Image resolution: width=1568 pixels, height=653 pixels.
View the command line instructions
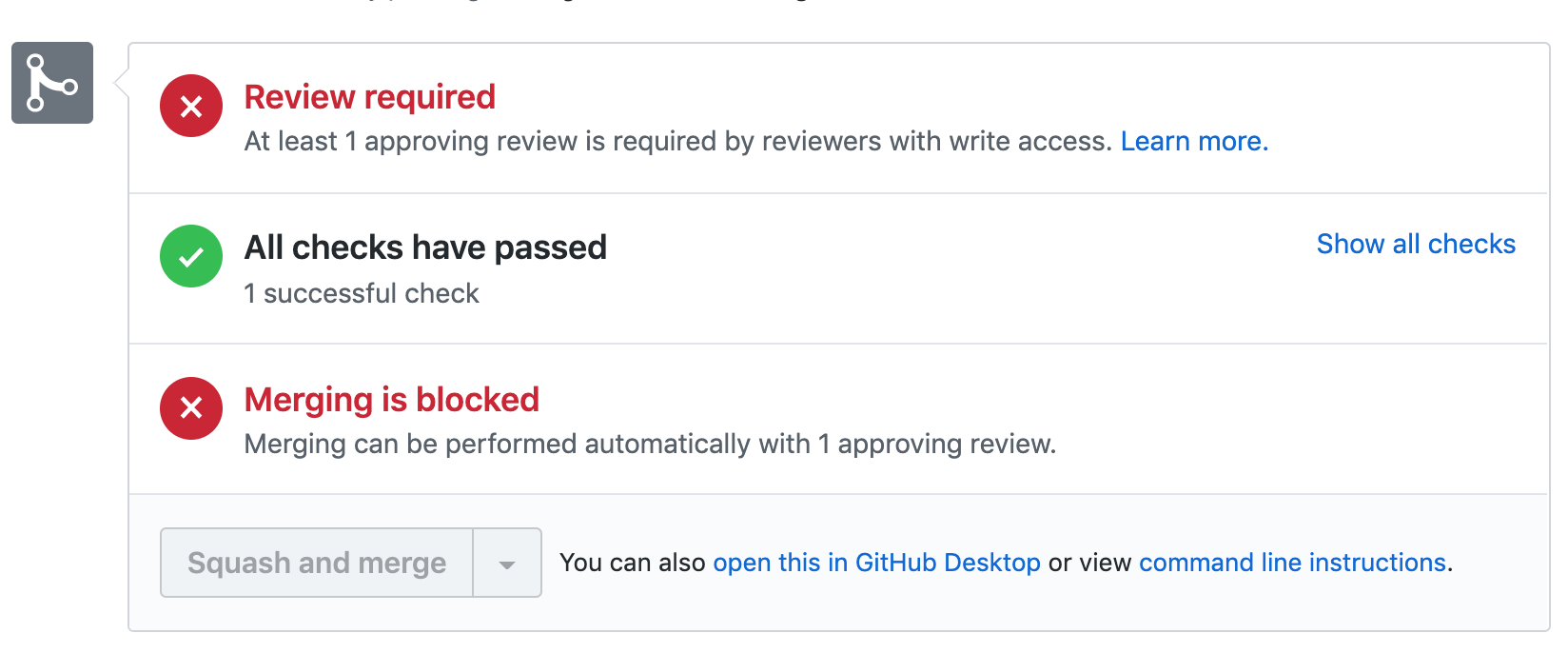(x=1292, y=563)
